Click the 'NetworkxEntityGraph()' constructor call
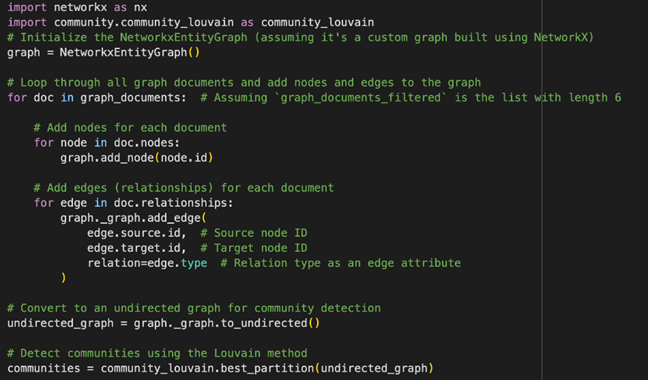The image size is (648, 380). 130,52
